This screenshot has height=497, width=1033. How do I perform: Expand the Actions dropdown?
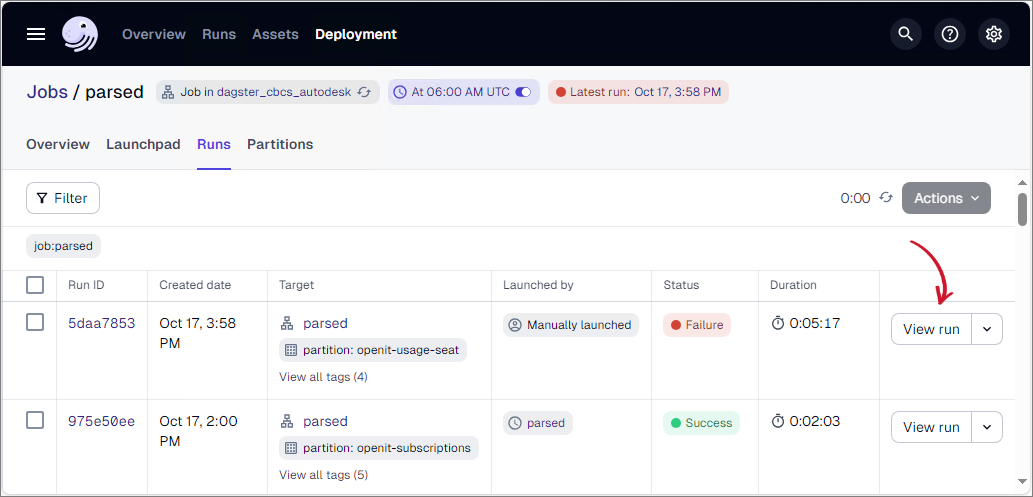coord(946,198)
